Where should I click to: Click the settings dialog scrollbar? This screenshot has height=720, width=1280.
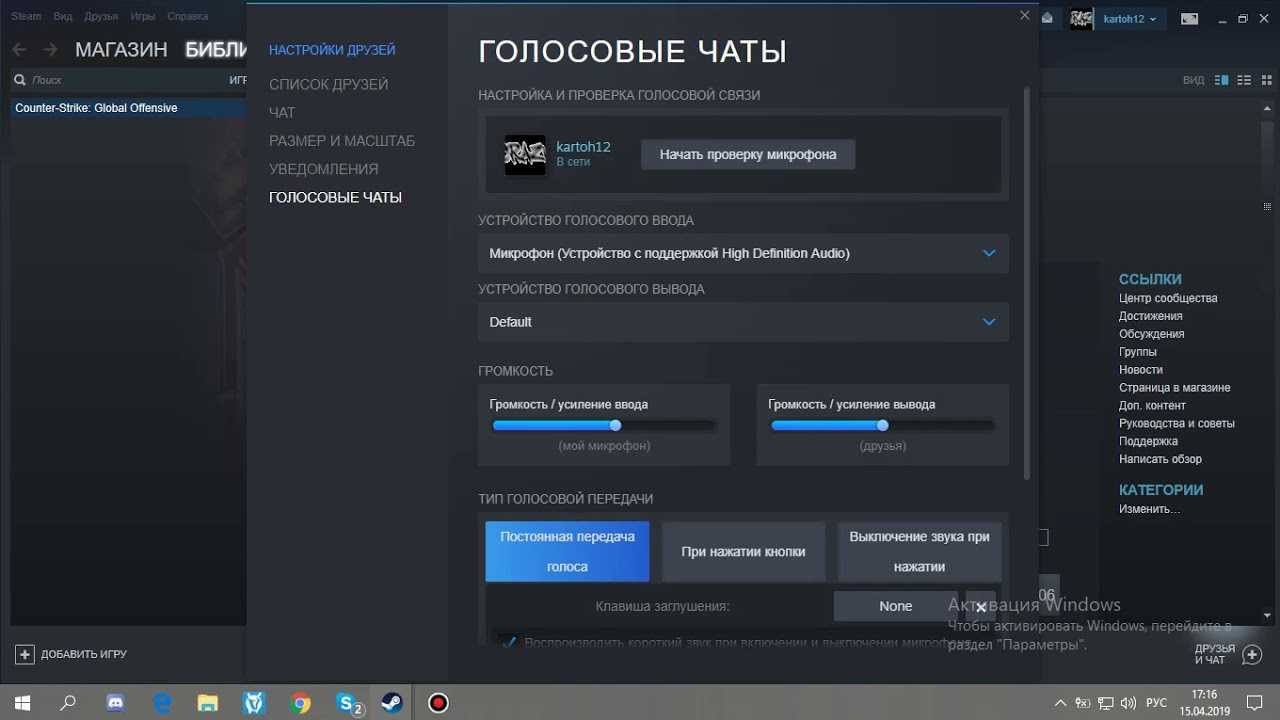1026,283
